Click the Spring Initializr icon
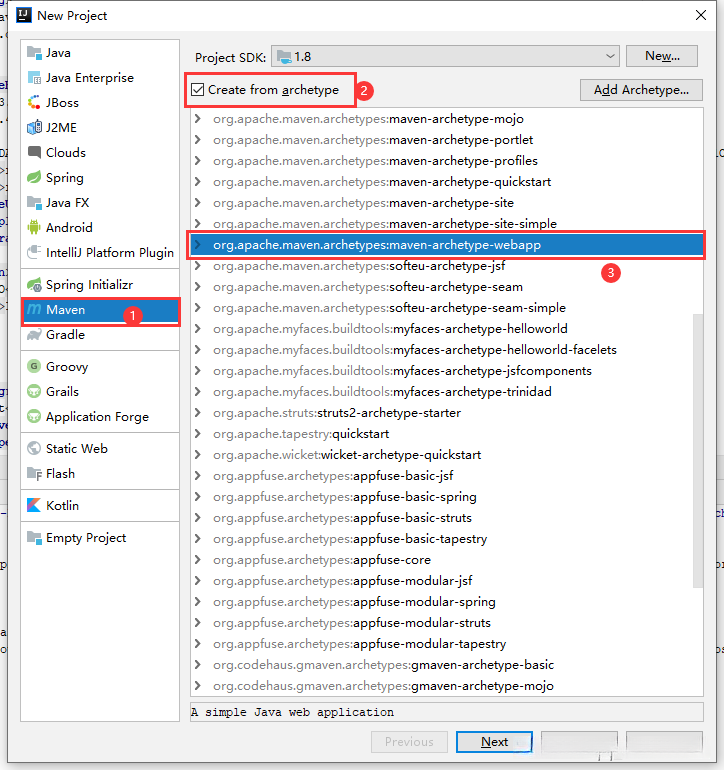The image size is (724, 770). pyautogui.click(x=34, y=285)
